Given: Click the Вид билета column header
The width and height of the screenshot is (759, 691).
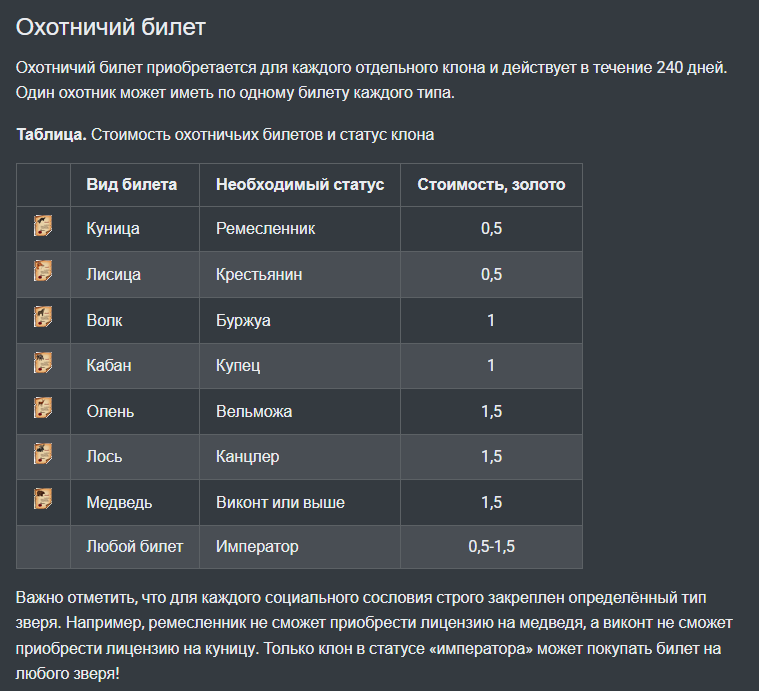Looking at the screenshot, I should coord(132,184).
